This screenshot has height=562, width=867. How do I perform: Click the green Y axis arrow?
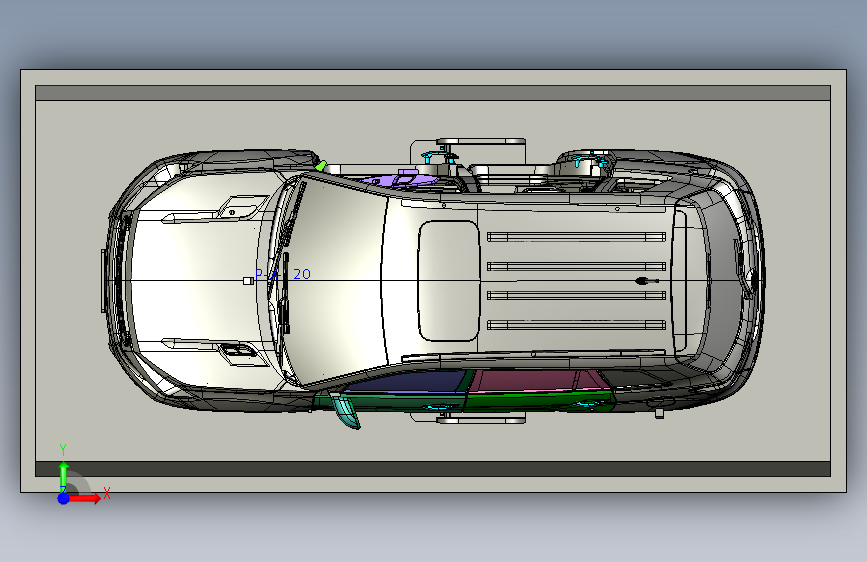pos(64,476)
